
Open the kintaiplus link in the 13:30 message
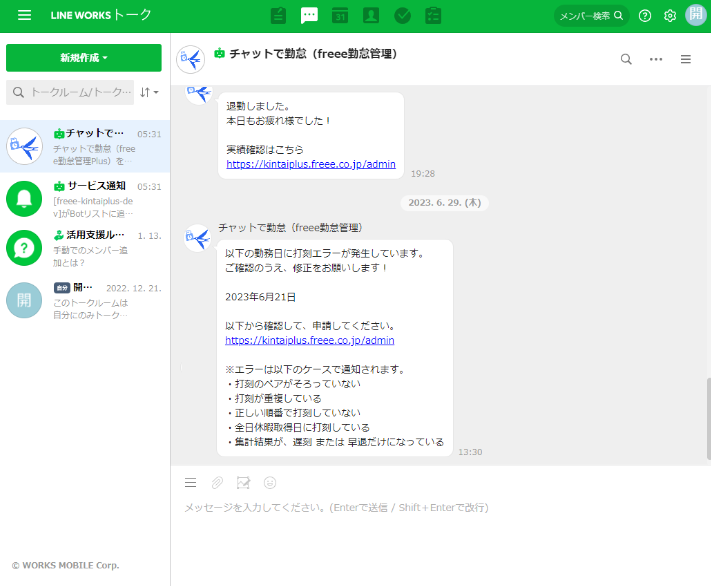[x=310, y=340]
